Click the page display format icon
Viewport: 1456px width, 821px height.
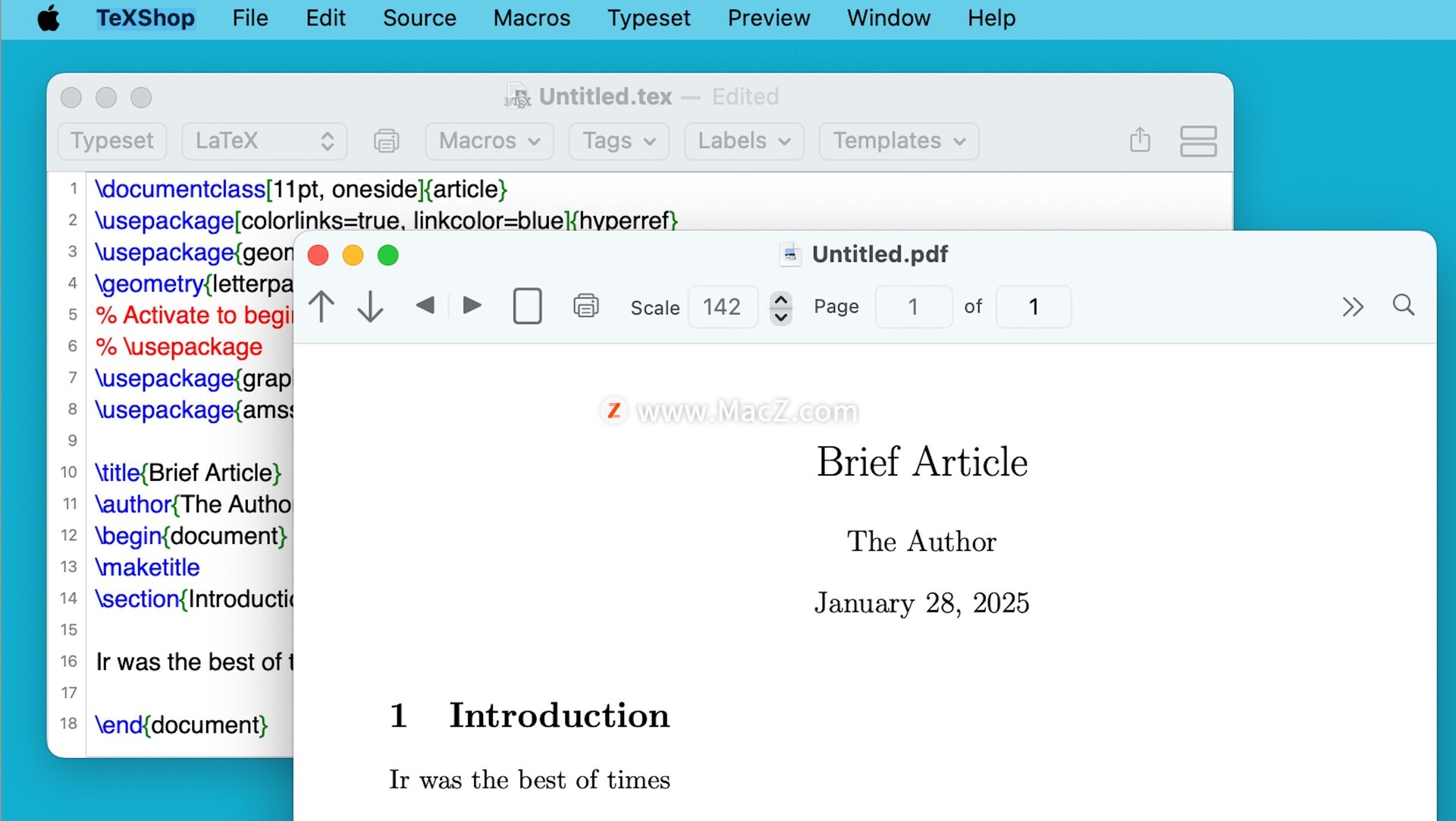tap(527, 307)
